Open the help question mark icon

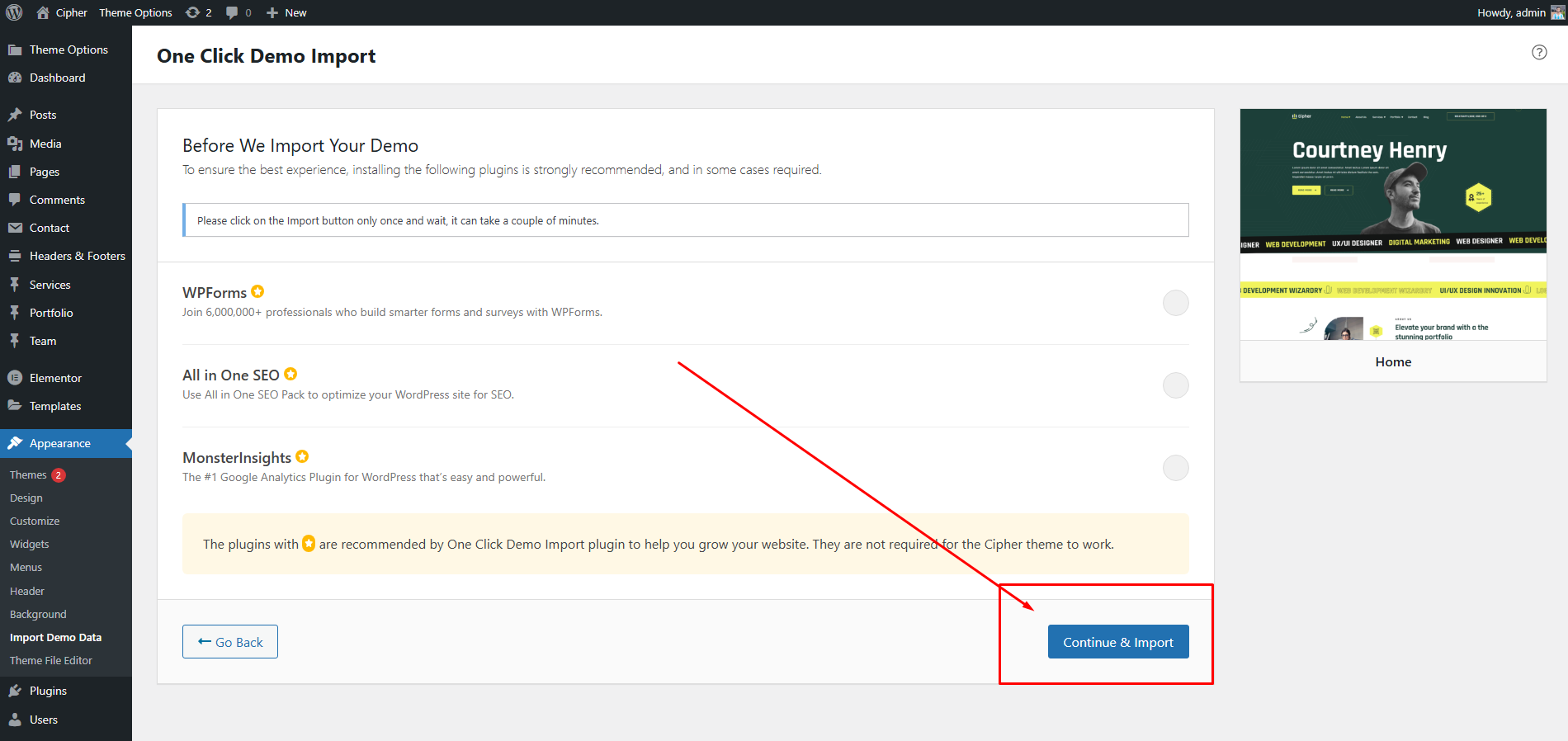1539,52
